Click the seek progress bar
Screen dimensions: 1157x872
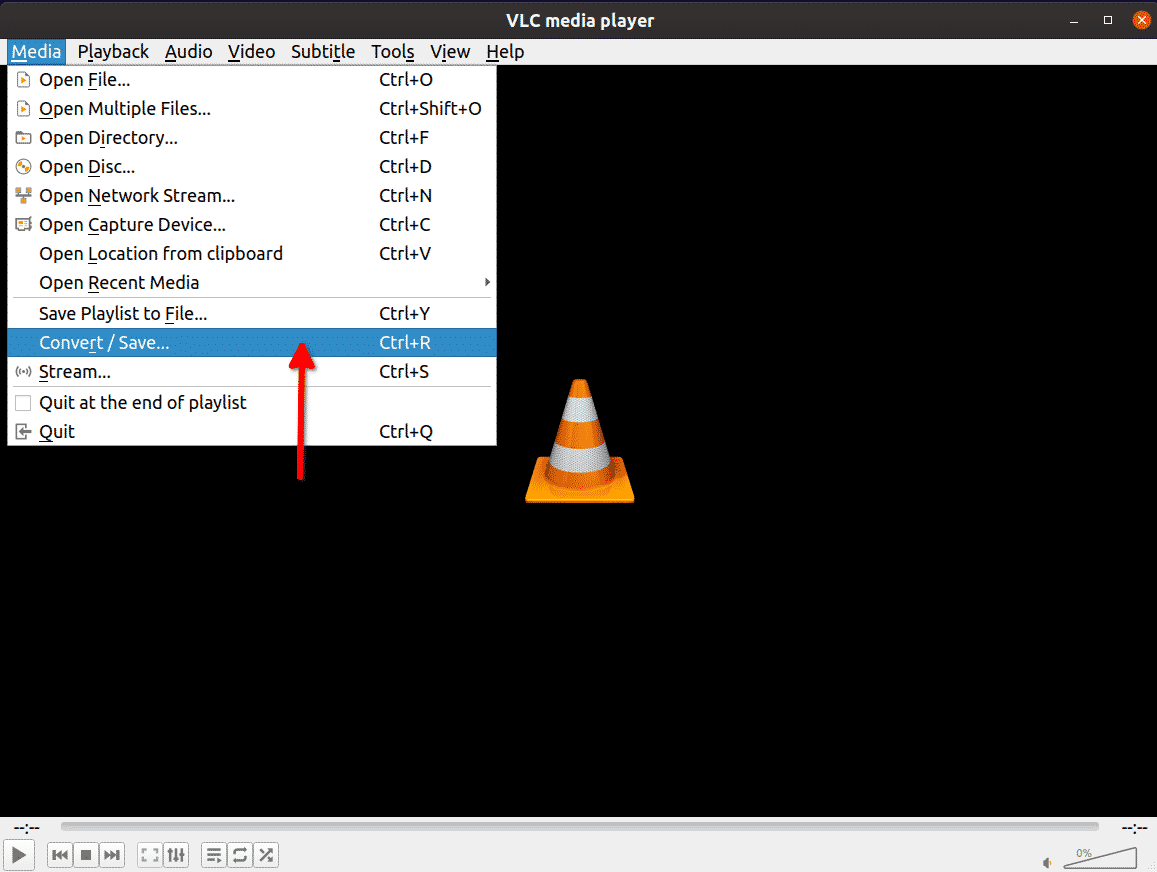pos(579,827)
